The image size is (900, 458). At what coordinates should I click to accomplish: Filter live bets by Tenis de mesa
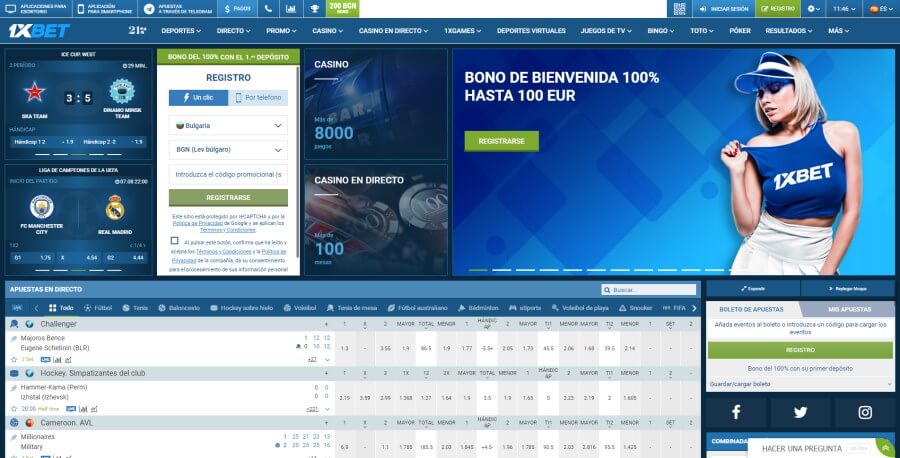click(351, 308)
